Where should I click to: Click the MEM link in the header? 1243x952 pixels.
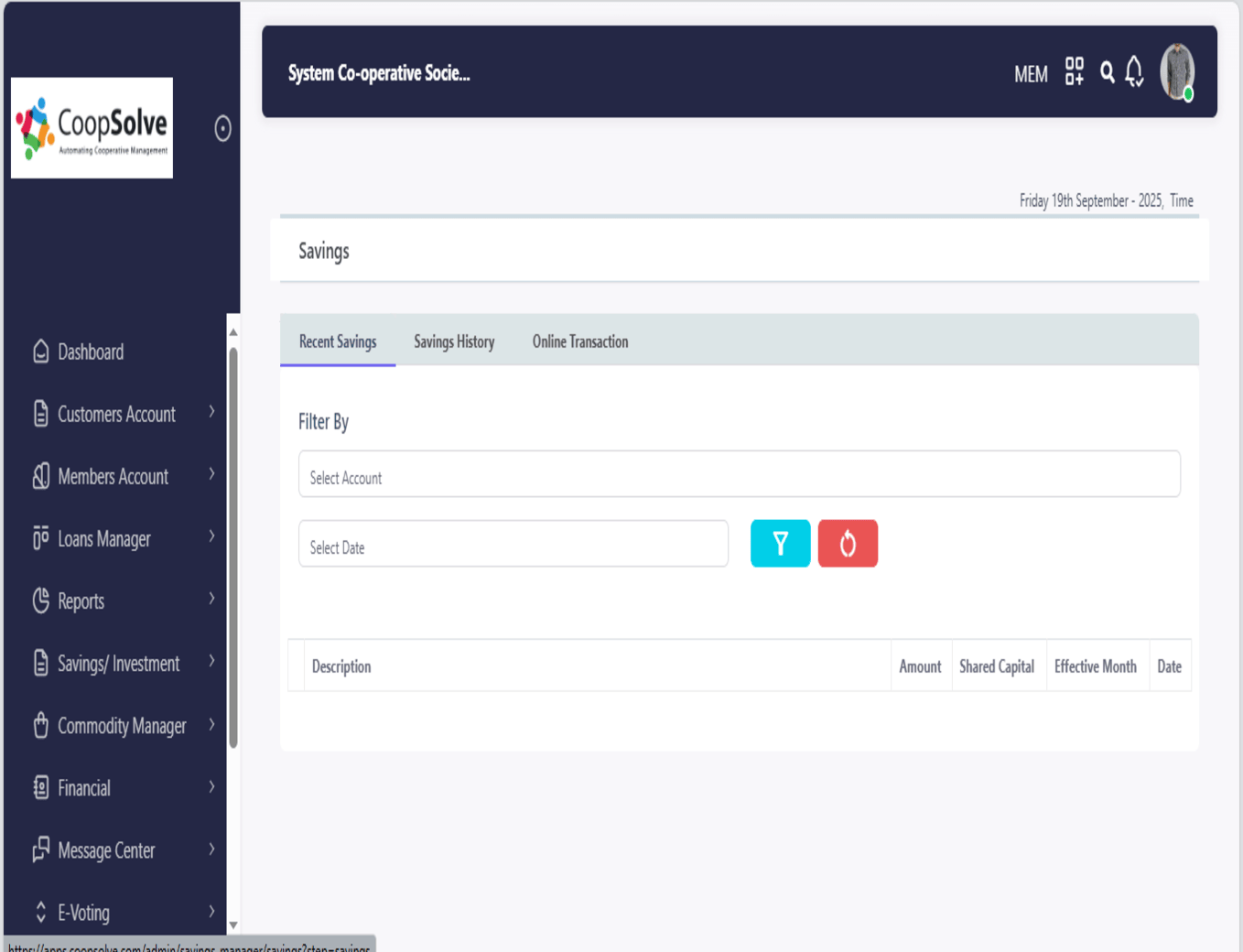point(1031,74)
